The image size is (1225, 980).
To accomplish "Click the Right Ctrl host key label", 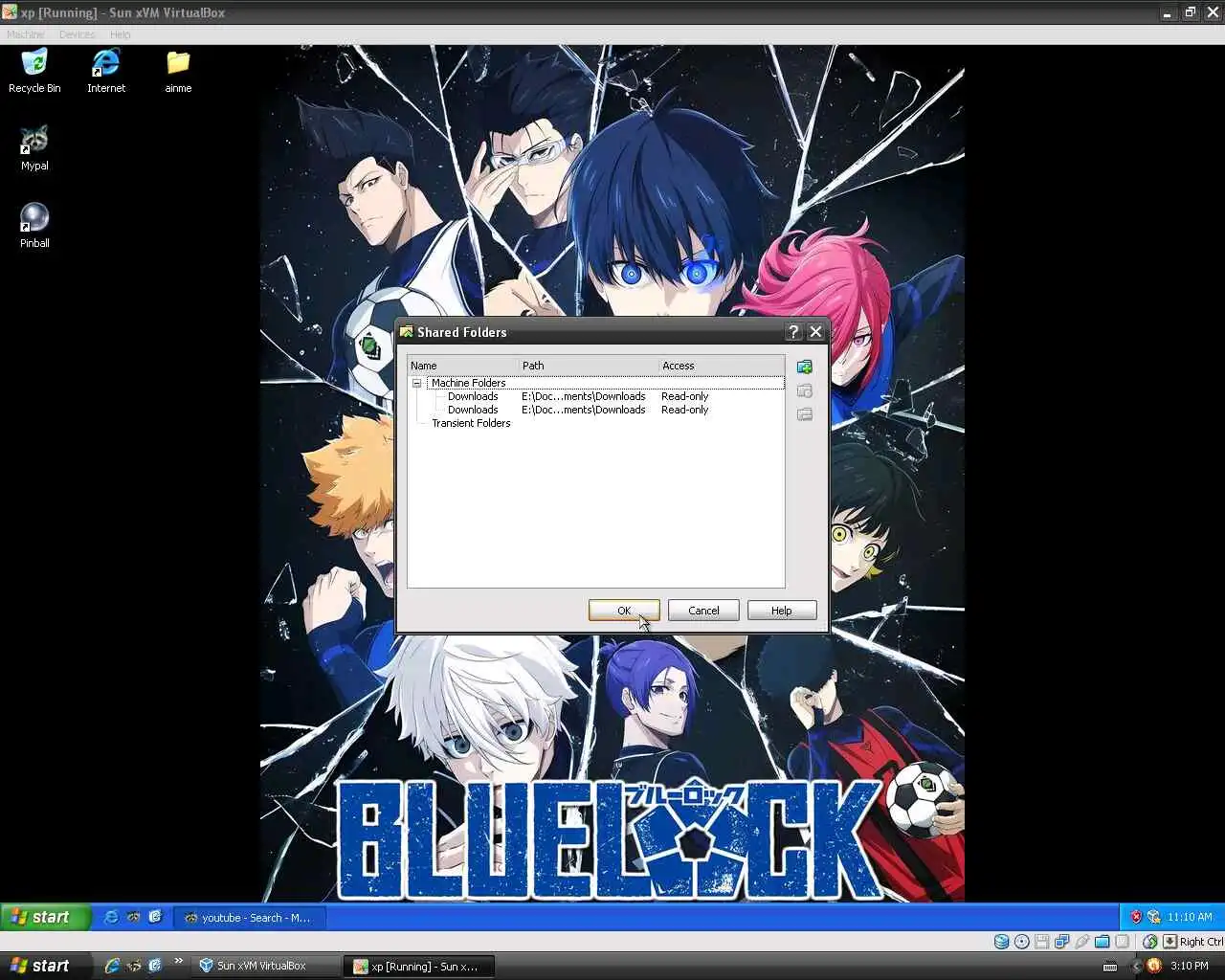I will 1202,942.
